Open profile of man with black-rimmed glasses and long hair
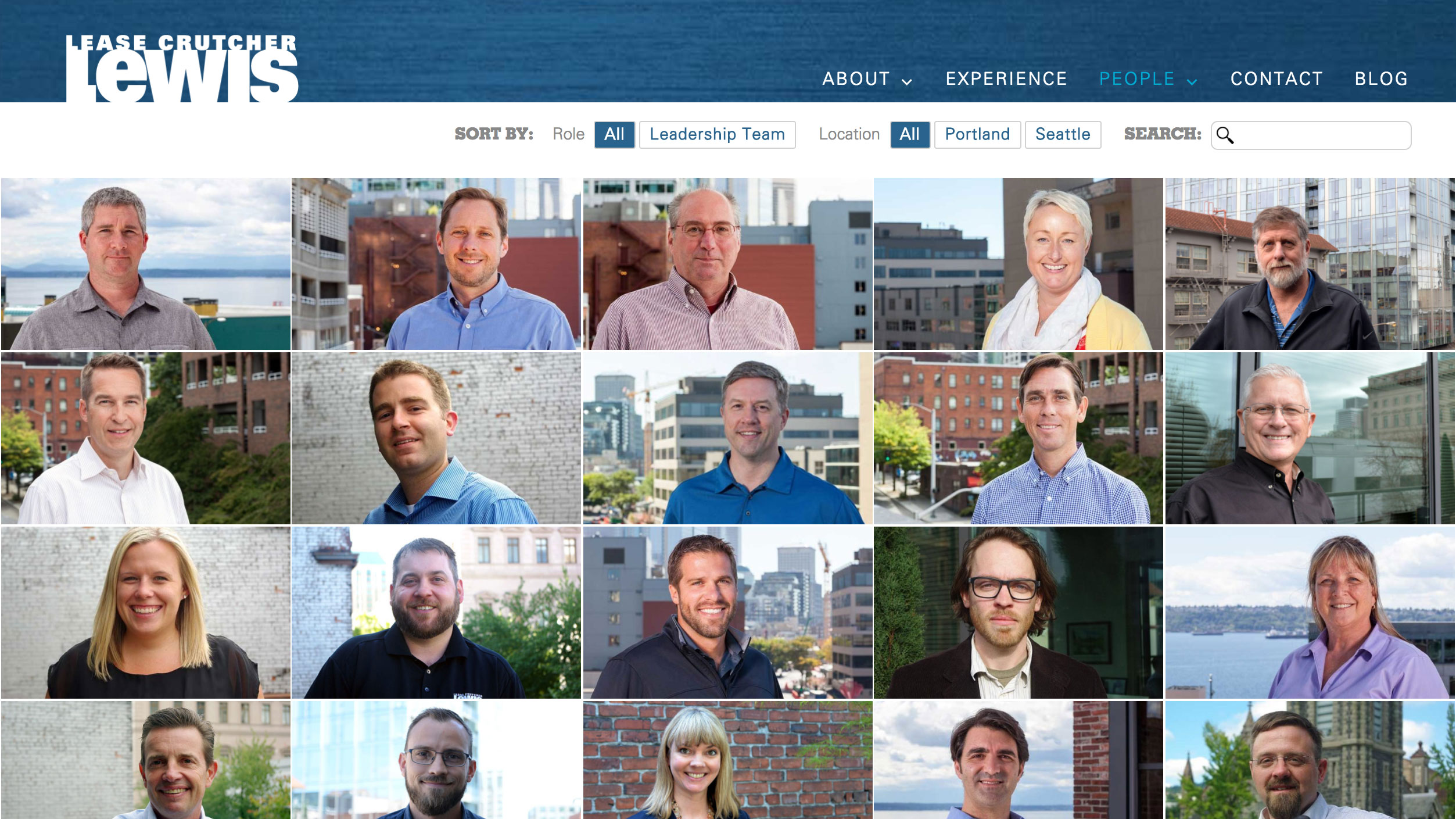 [1019, 612]
